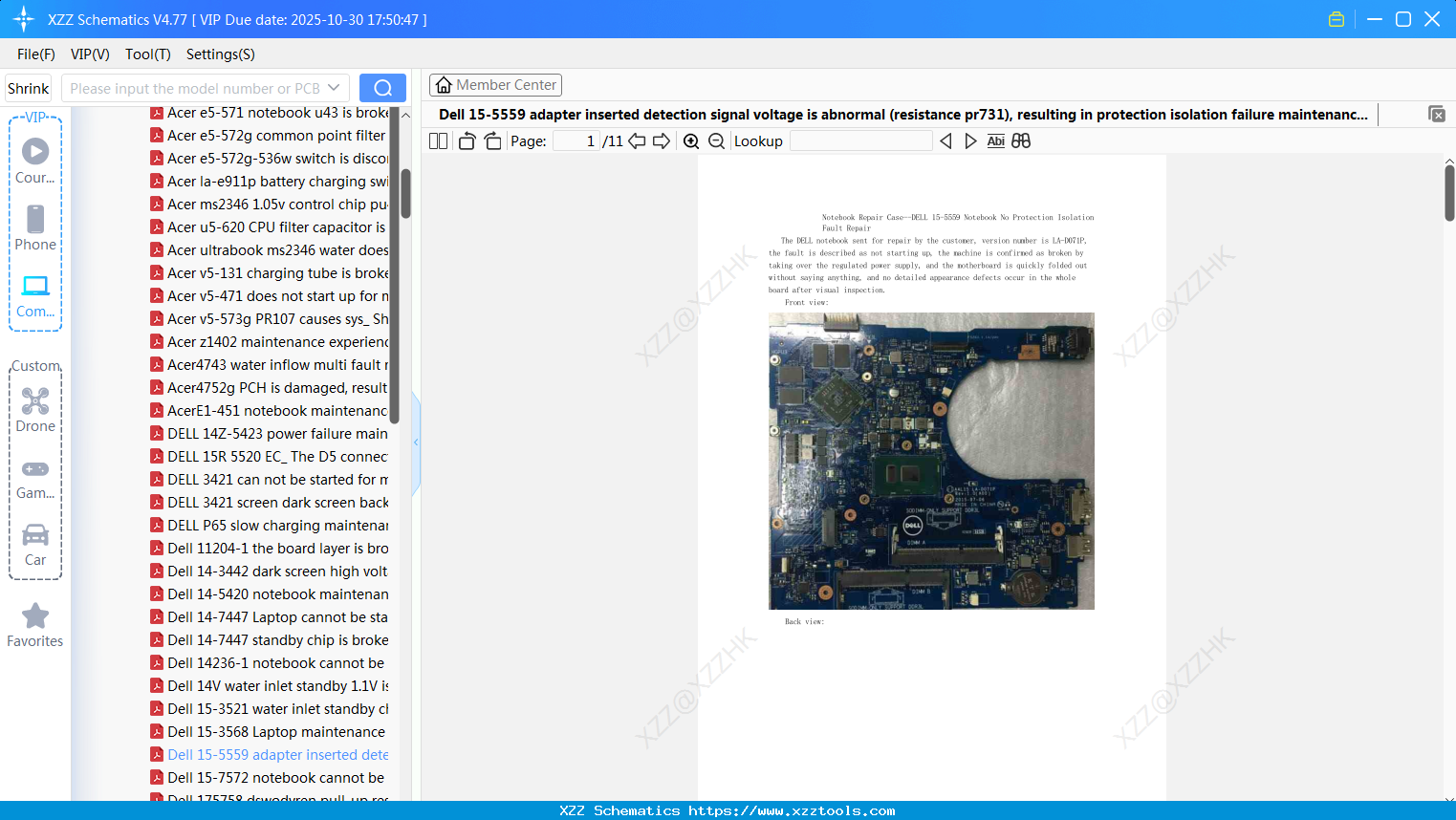
Task: Collapse the file list panel handle
Action: (x=416, y=442)
